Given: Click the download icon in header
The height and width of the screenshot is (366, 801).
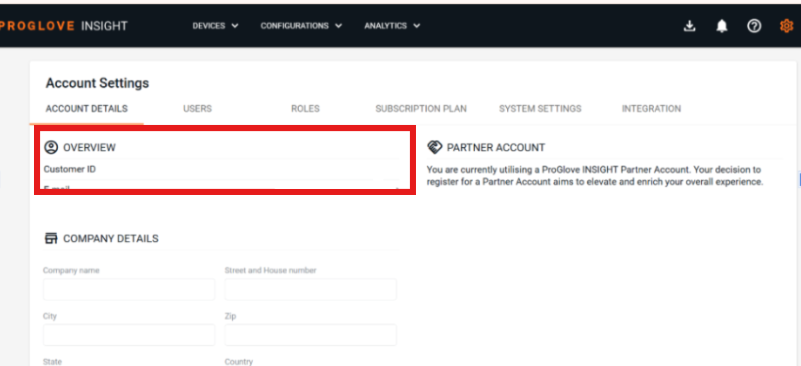Looking at the screenshot, I should click(x=689, y=26).
